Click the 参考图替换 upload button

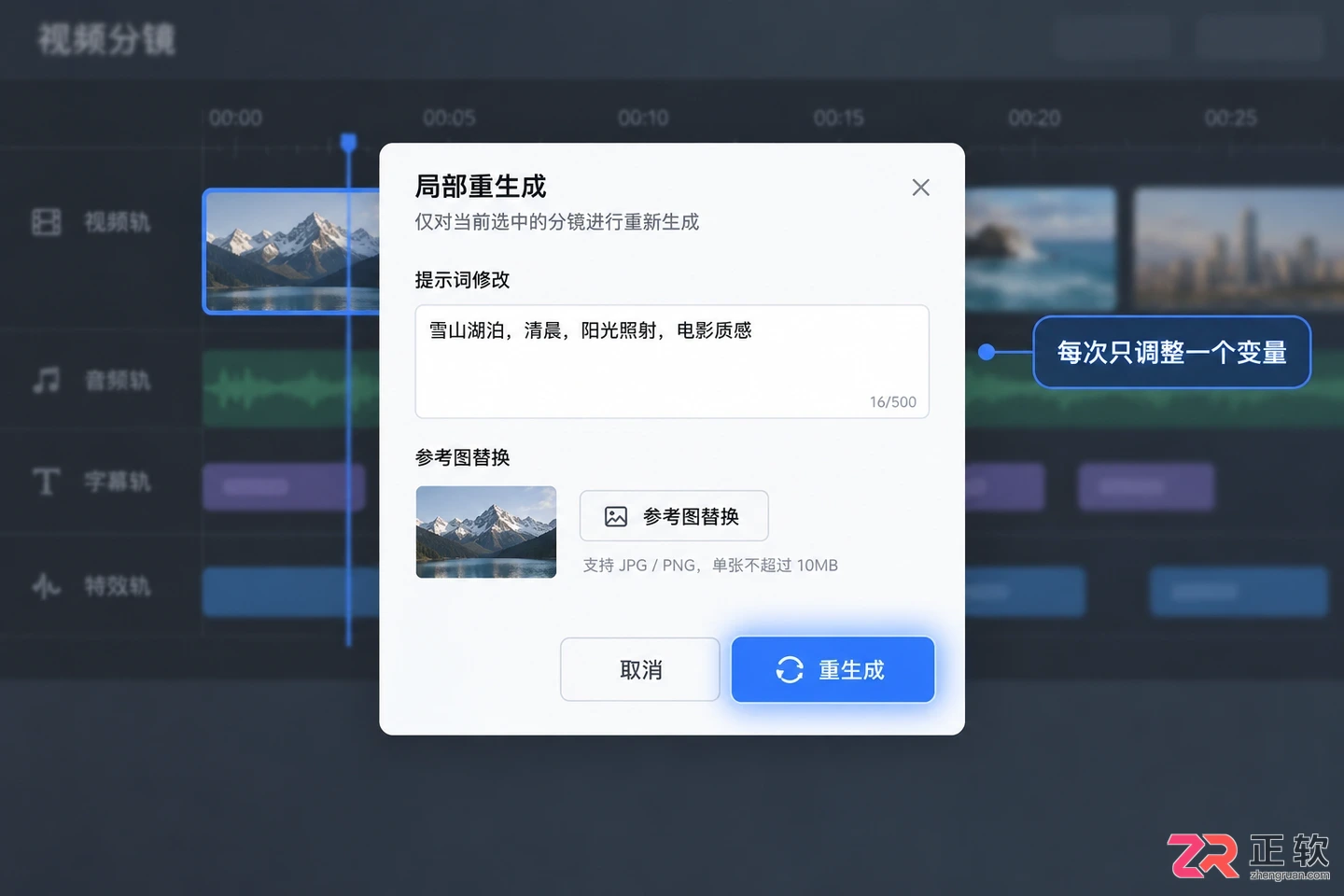[x=674, y=516]
